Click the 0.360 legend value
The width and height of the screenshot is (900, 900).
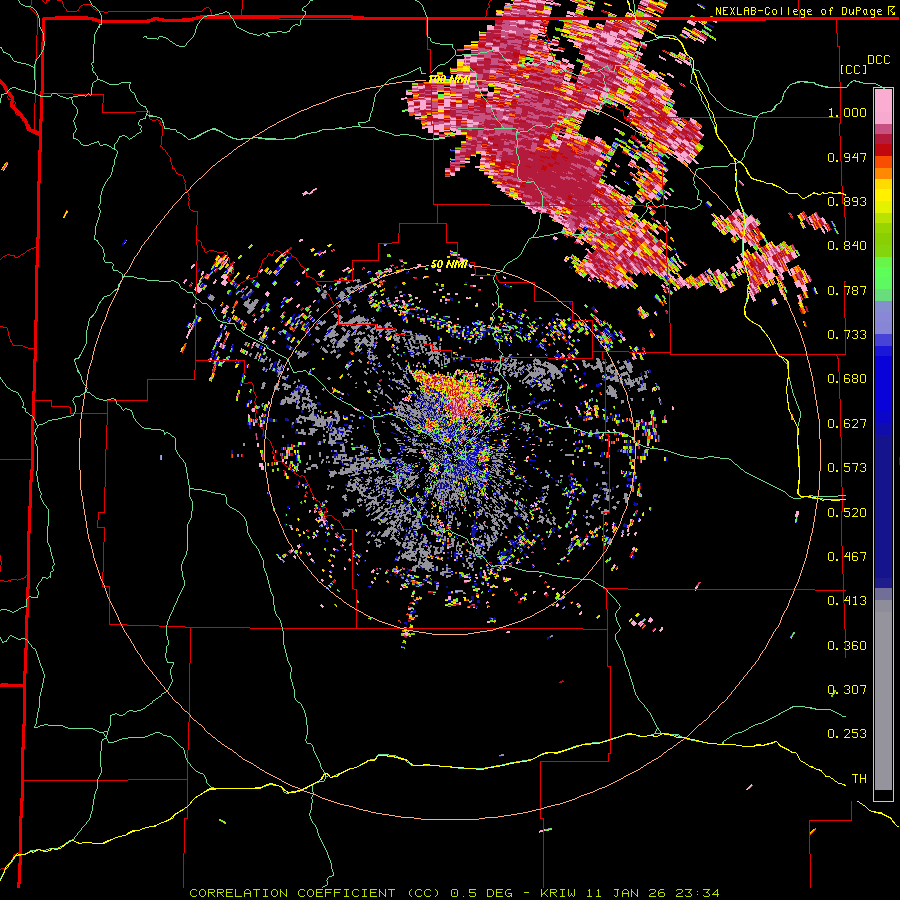click(x=847, y=646)
